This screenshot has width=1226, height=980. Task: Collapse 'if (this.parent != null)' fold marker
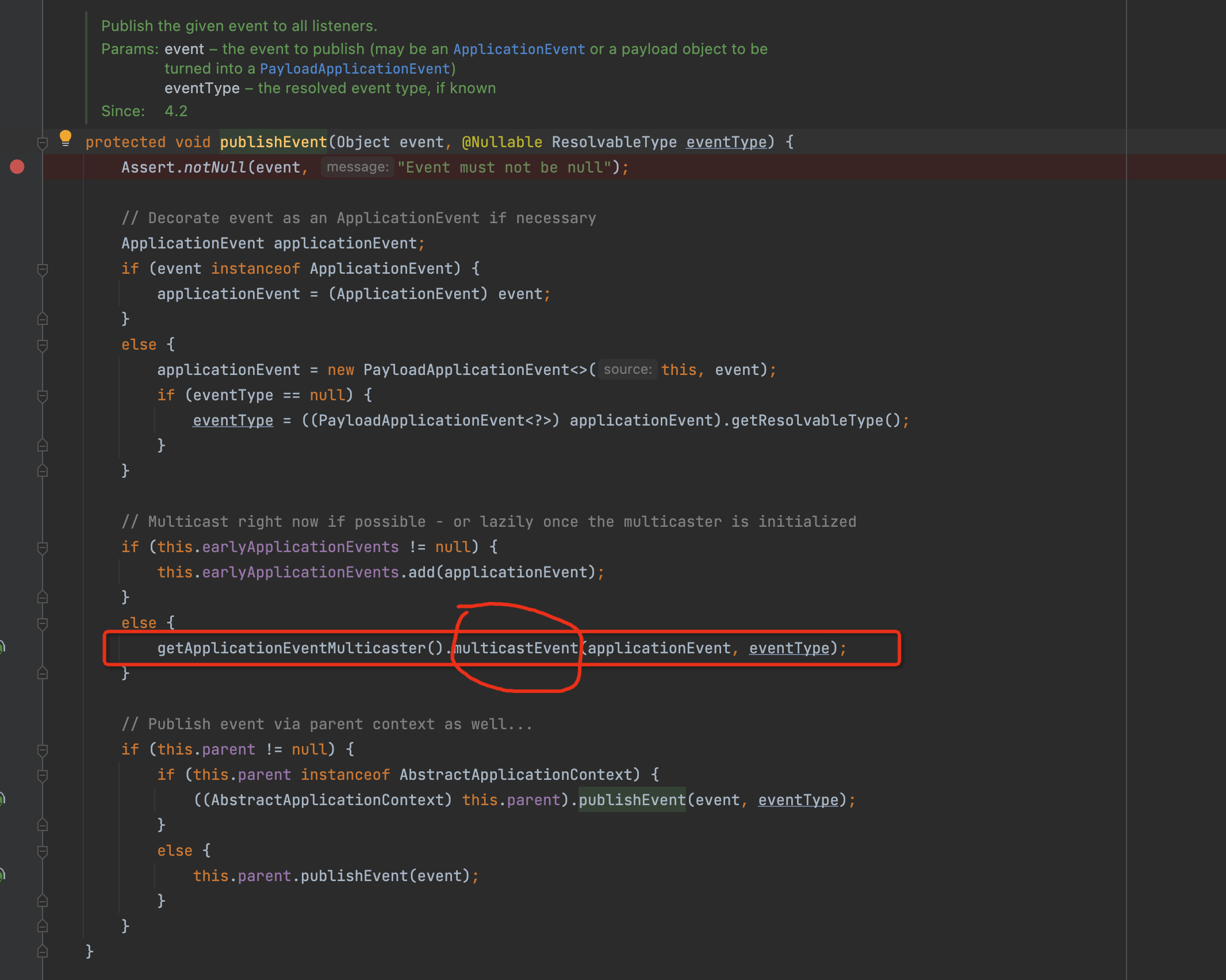tap(42, 749)
